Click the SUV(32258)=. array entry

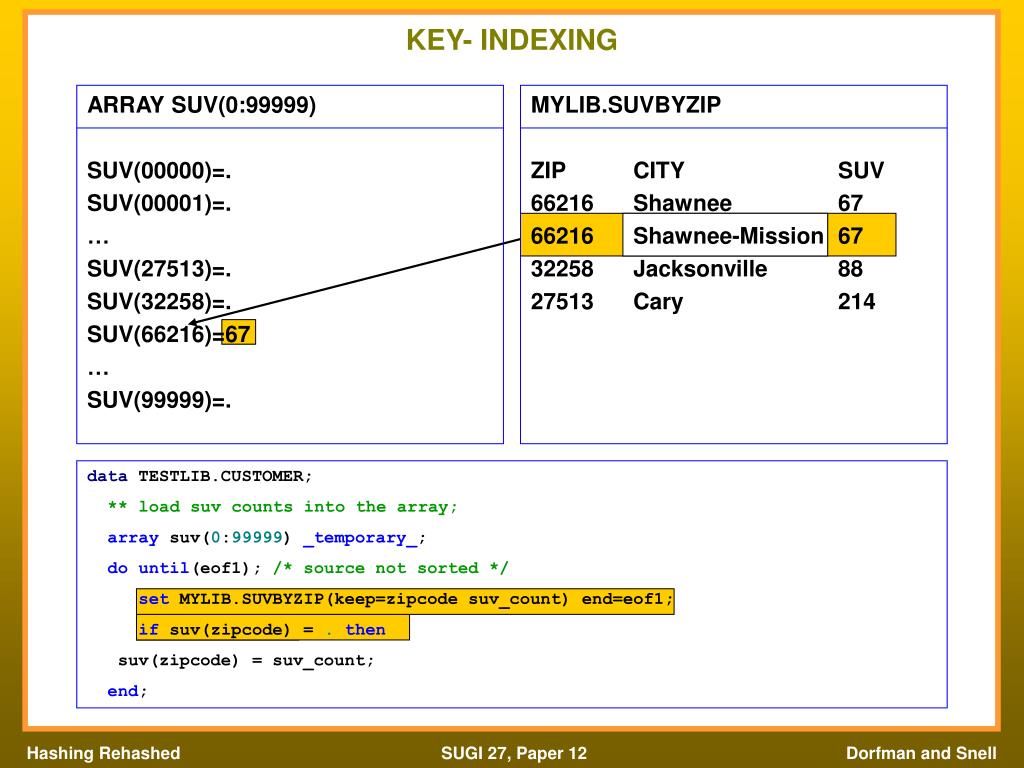point(159,302)
